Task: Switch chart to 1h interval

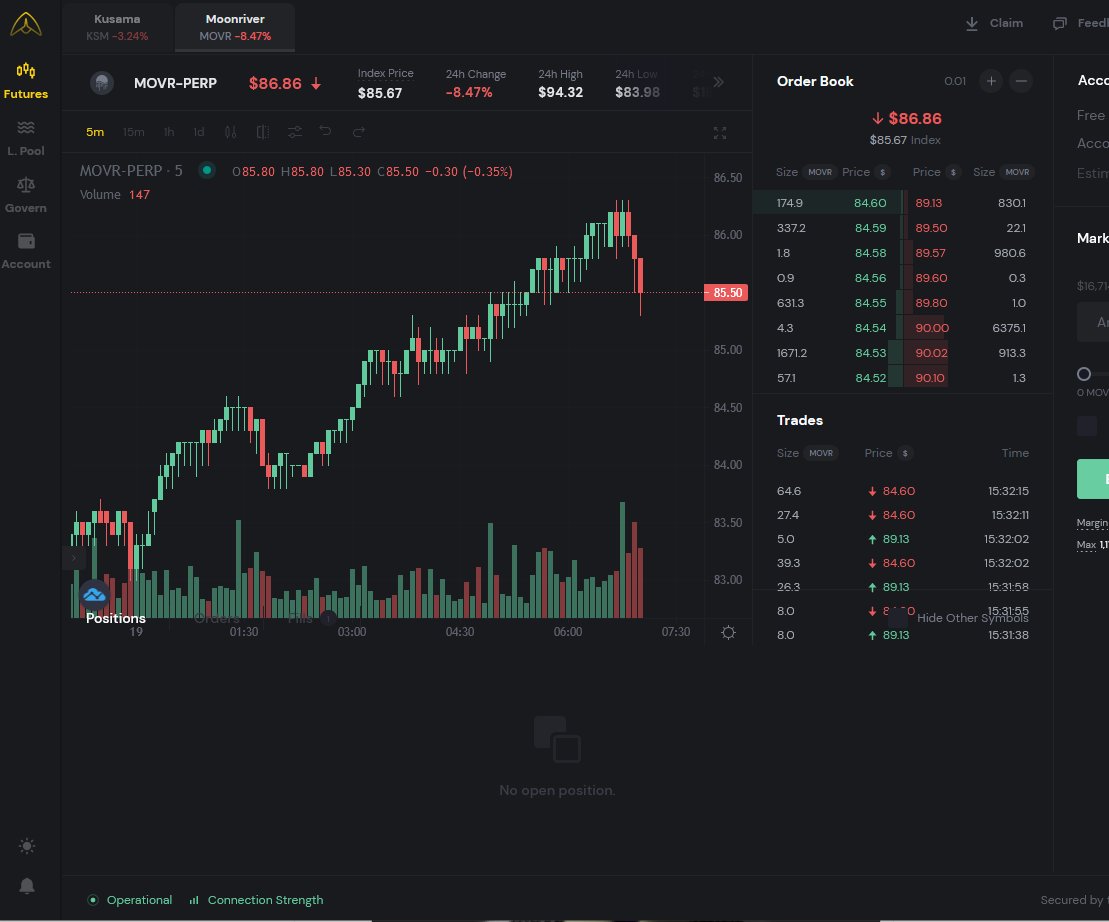Action: click(x=168, y=132)
